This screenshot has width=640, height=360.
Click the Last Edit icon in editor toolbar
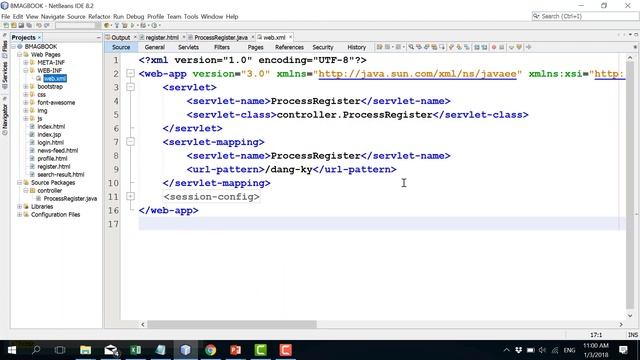(x=379, y=47)
